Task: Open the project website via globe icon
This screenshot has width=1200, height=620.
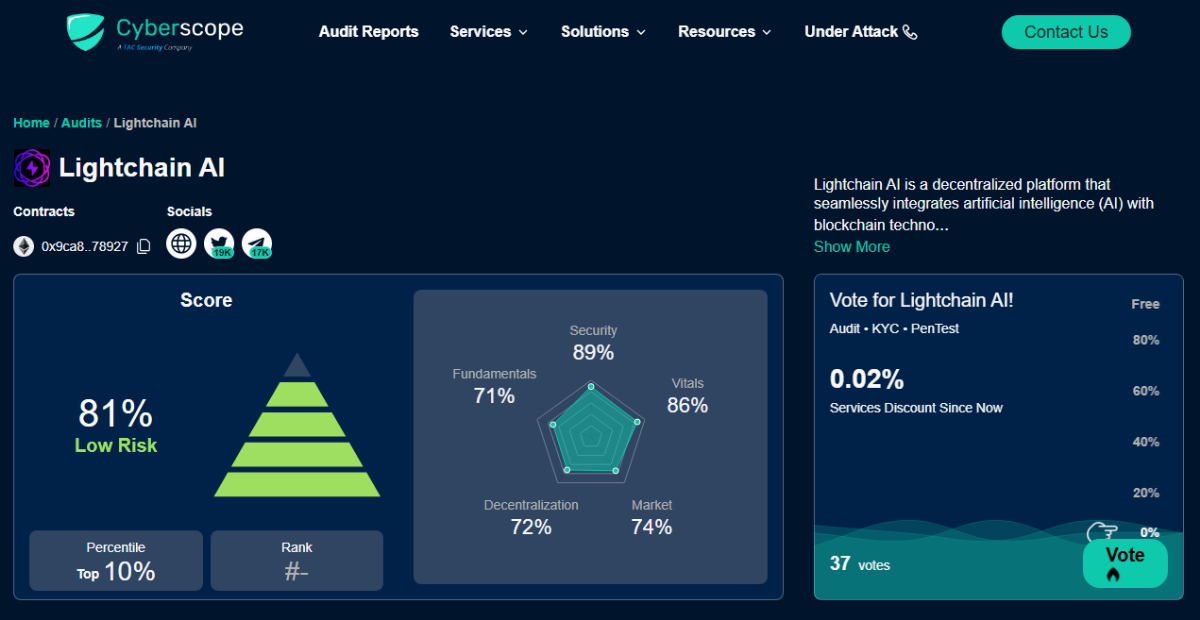Action: 181,243
